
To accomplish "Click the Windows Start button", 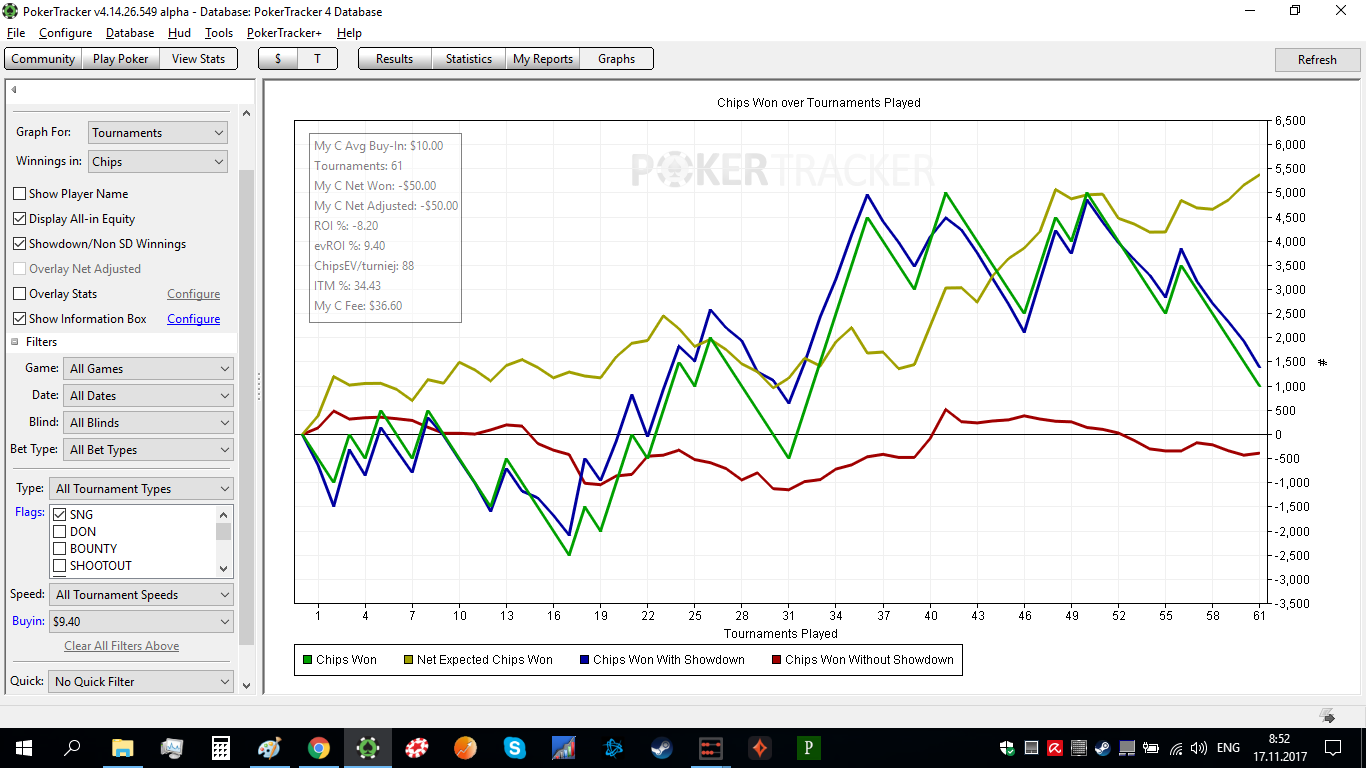I will 24,747.
